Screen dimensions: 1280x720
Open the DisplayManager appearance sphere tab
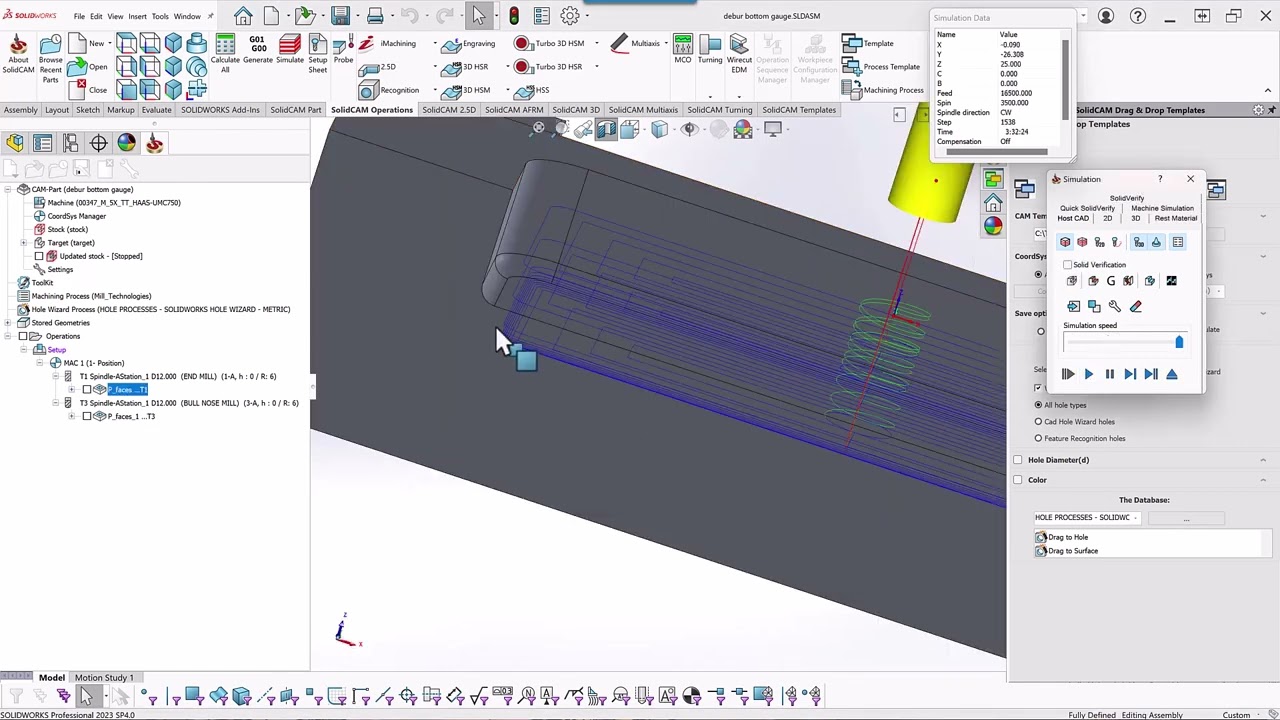[126, 143]
